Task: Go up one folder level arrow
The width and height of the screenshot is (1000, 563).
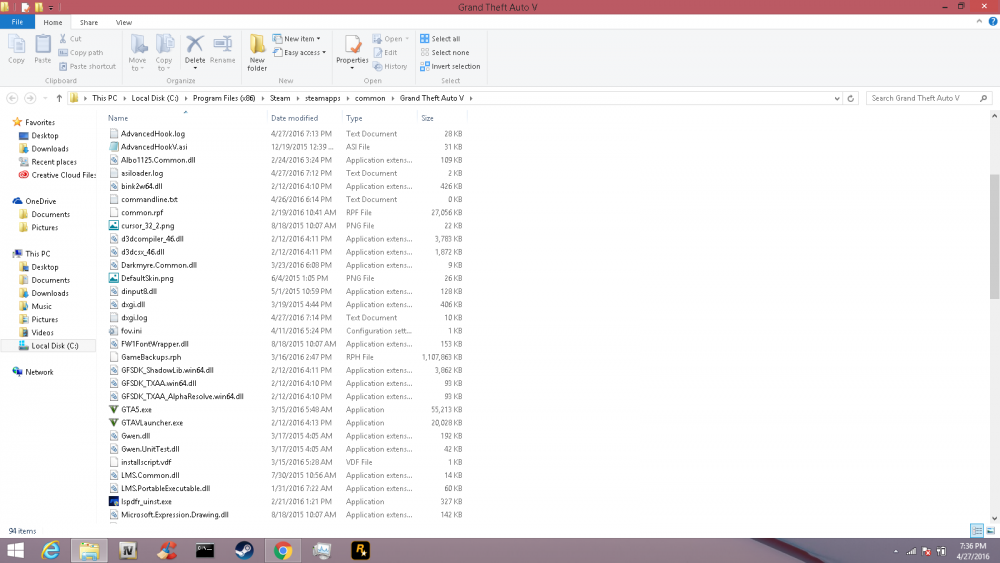Action: click(x=59, y=98)
